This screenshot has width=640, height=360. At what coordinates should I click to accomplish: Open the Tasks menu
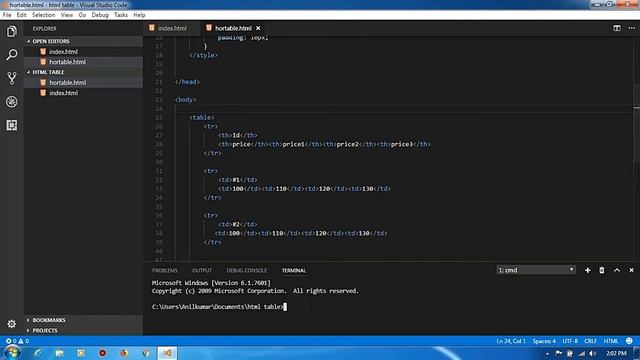[x=120, y=15]
